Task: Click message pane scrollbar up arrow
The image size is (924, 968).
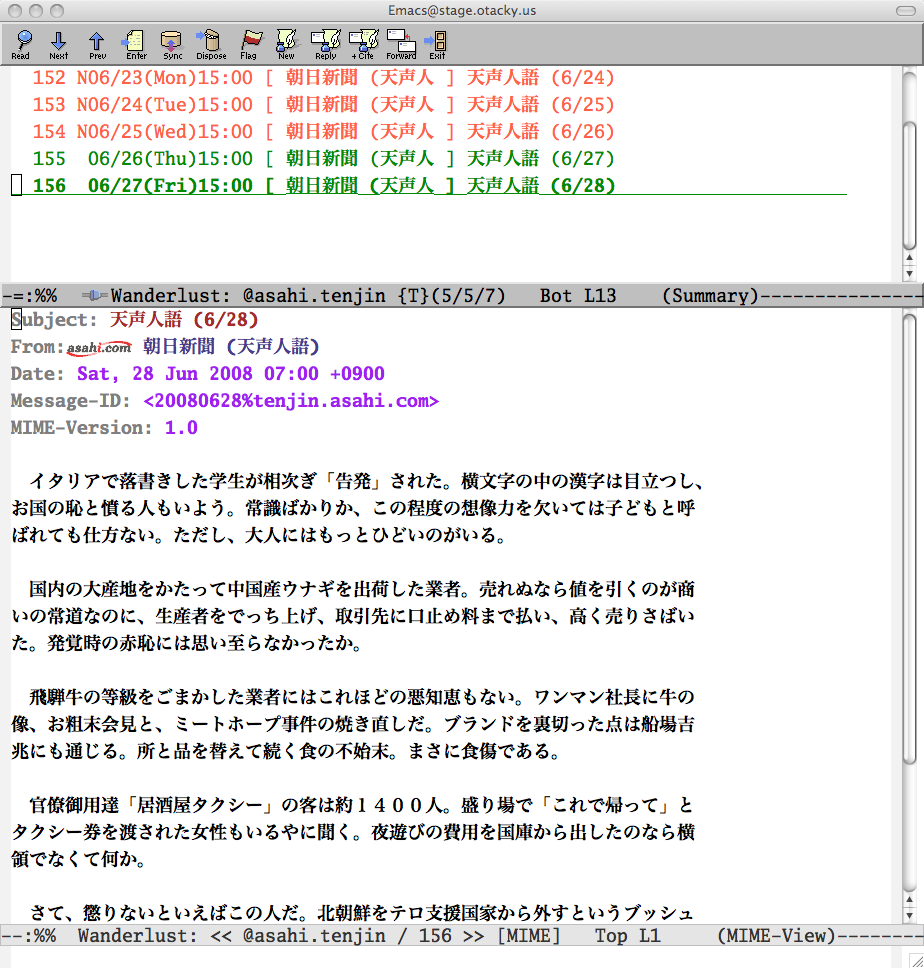Action: pyautogui.click(x=909, y=899)
